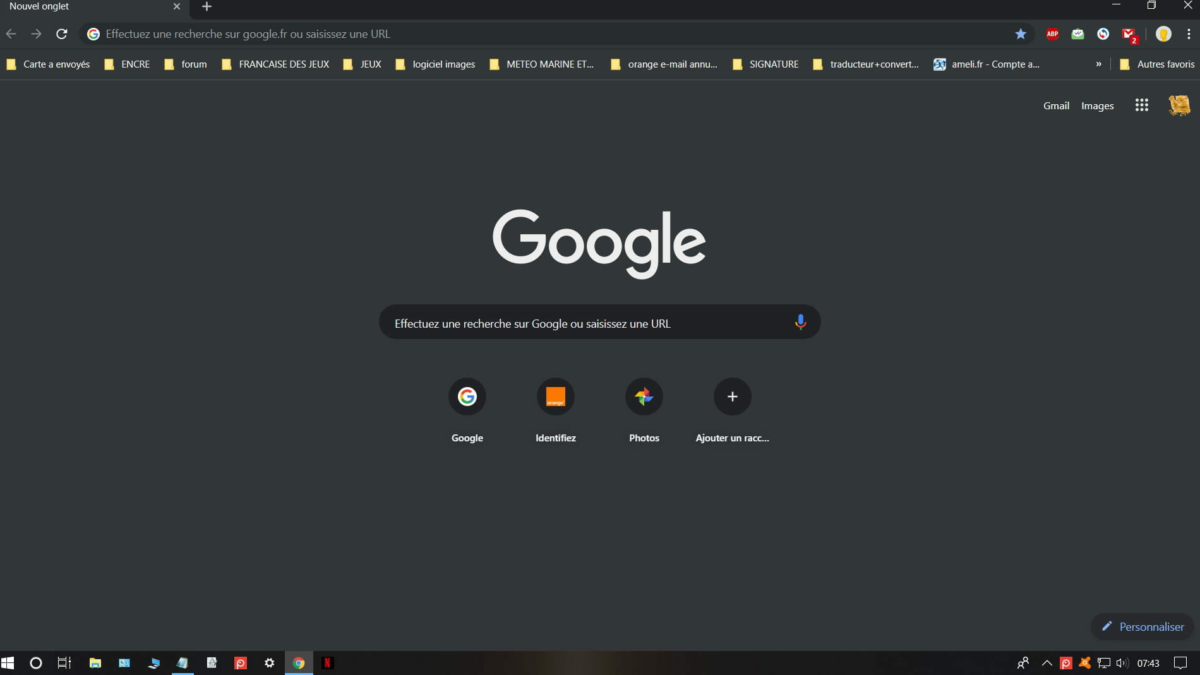Image resolution: width=1200 pixels, height=675 pixels.
Task: Reload the page with the refresh icon
Action: point(61,34)
